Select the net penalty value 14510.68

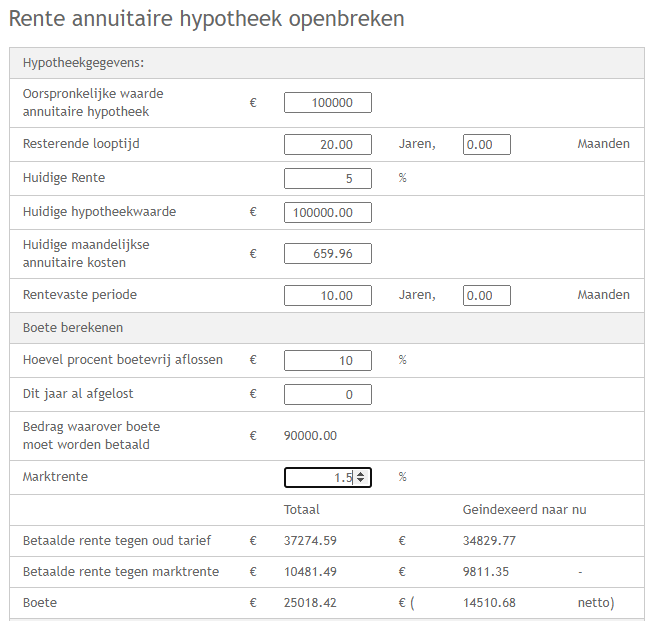[x=489, y=603]
